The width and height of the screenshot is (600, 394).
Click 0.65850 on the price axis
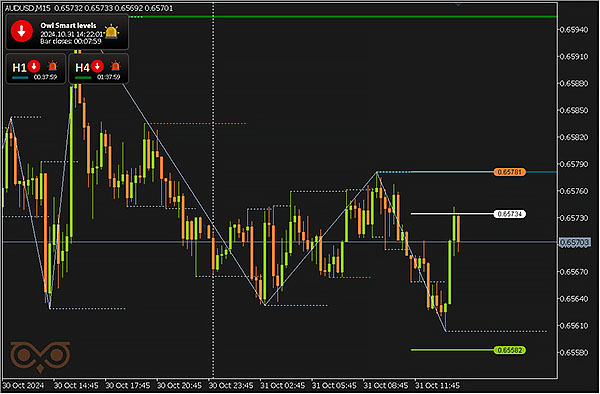(574, 110)
